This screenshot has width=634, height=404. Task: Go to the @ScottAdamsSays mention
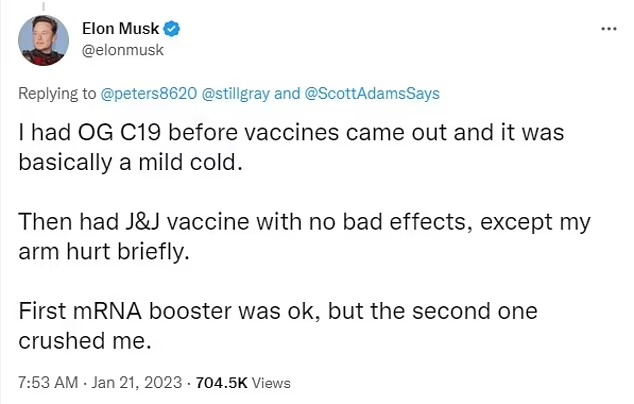click(x=372, y=94)
